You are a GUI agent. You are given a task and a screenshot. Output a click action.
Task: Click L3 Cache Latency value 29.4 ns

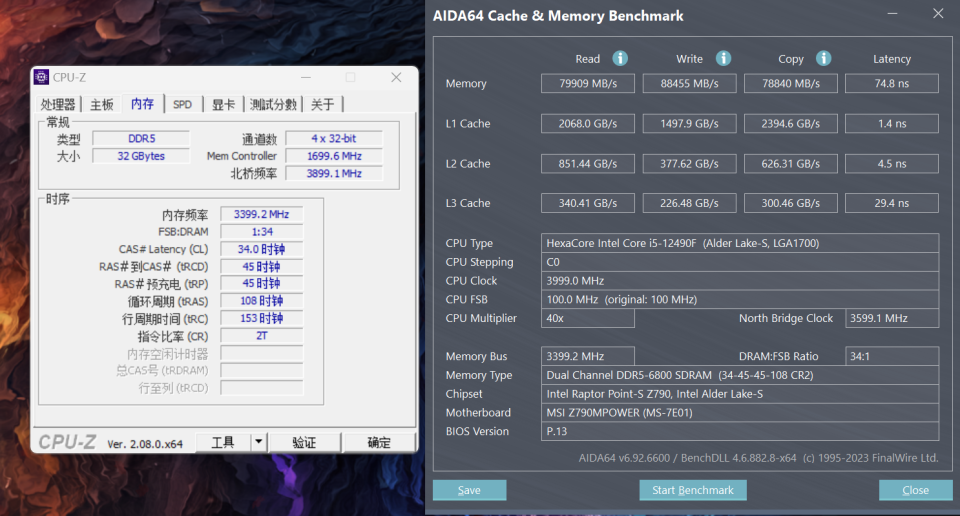[891, 203]
